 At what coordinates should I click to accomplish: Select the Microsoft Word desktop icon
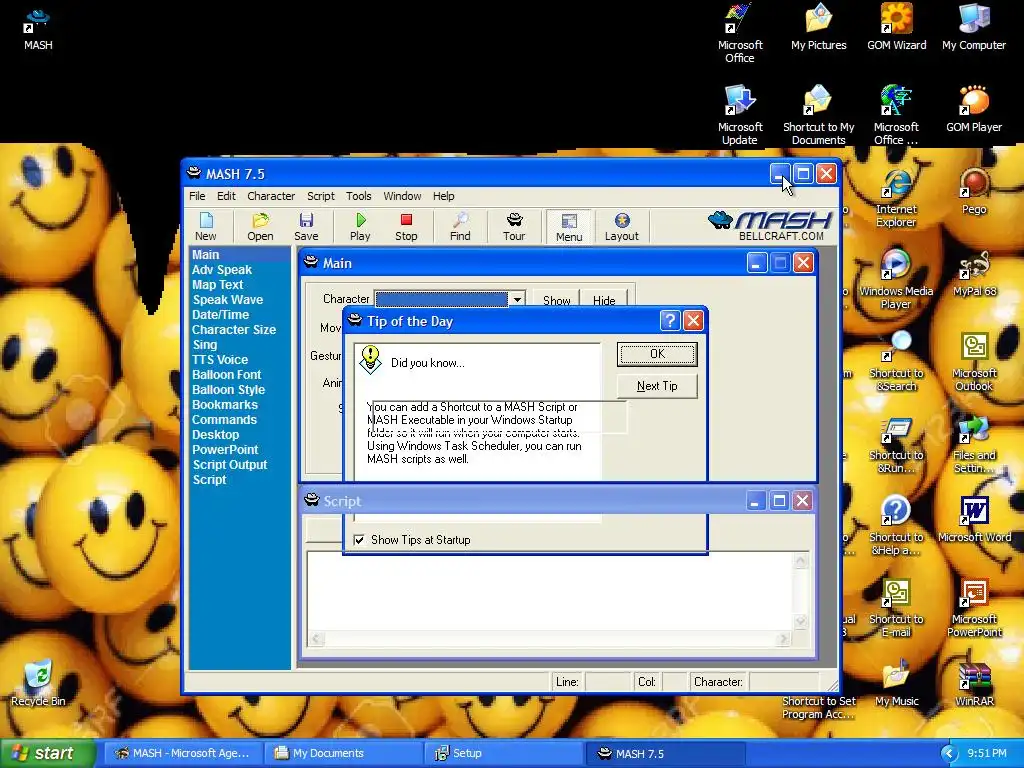(974, 520)
